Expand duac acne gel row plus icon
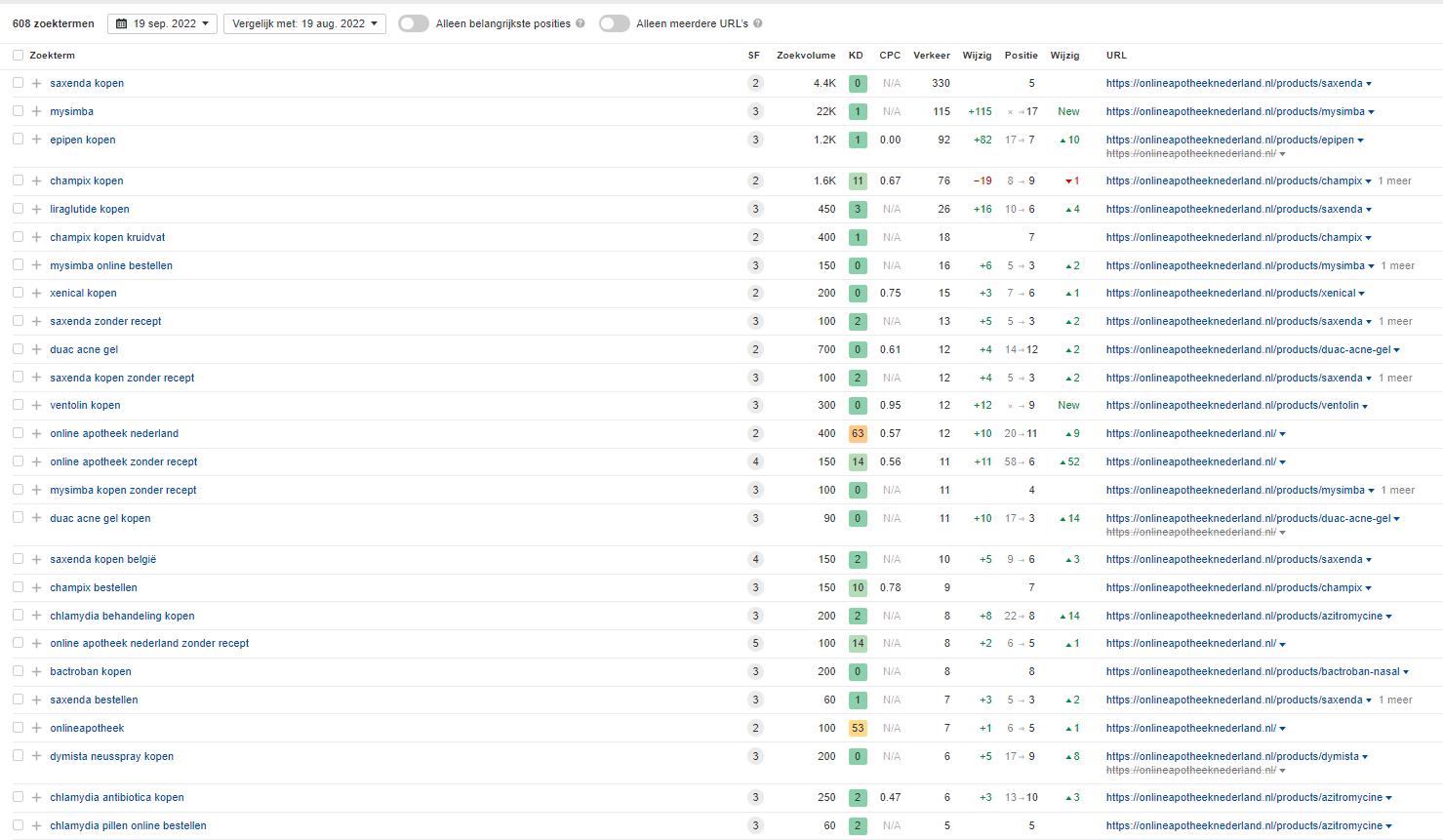1443x840 pixels. tap(37, 350)
